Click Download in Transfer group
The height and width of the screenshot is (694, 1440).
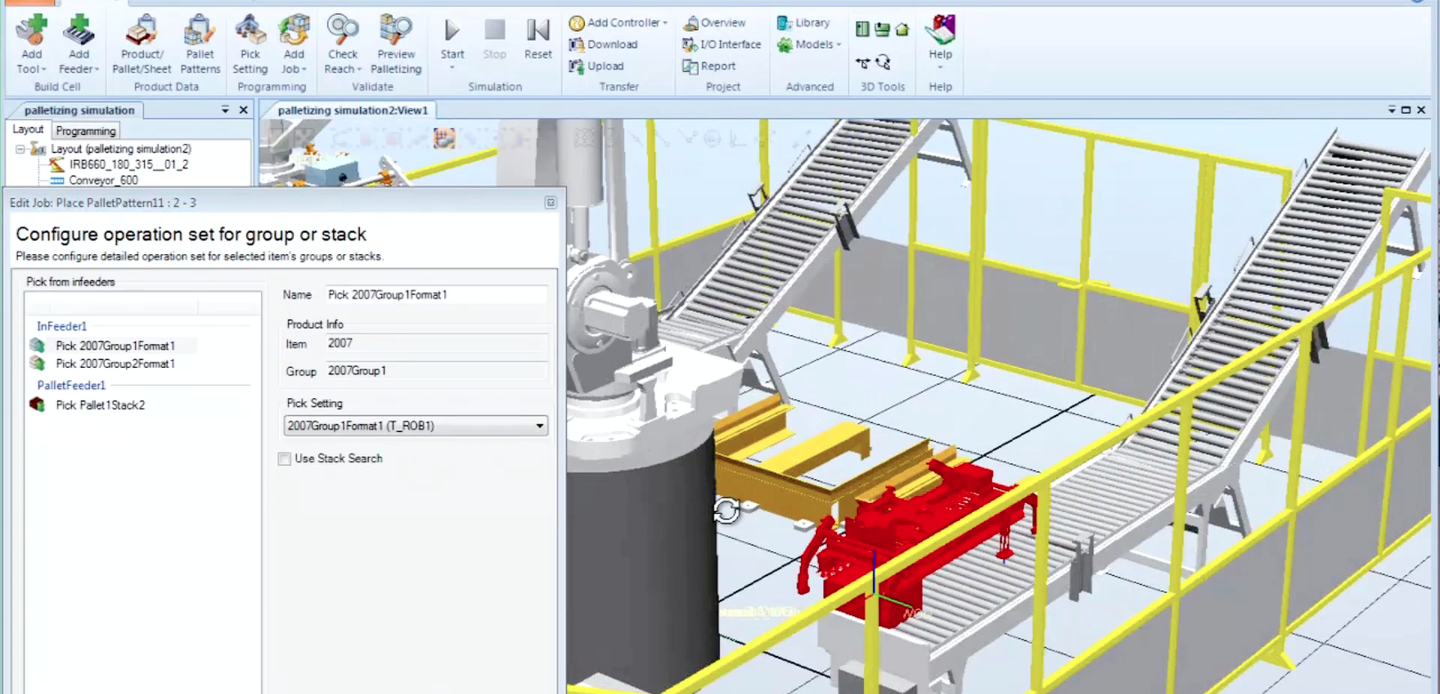pos(603,44)
